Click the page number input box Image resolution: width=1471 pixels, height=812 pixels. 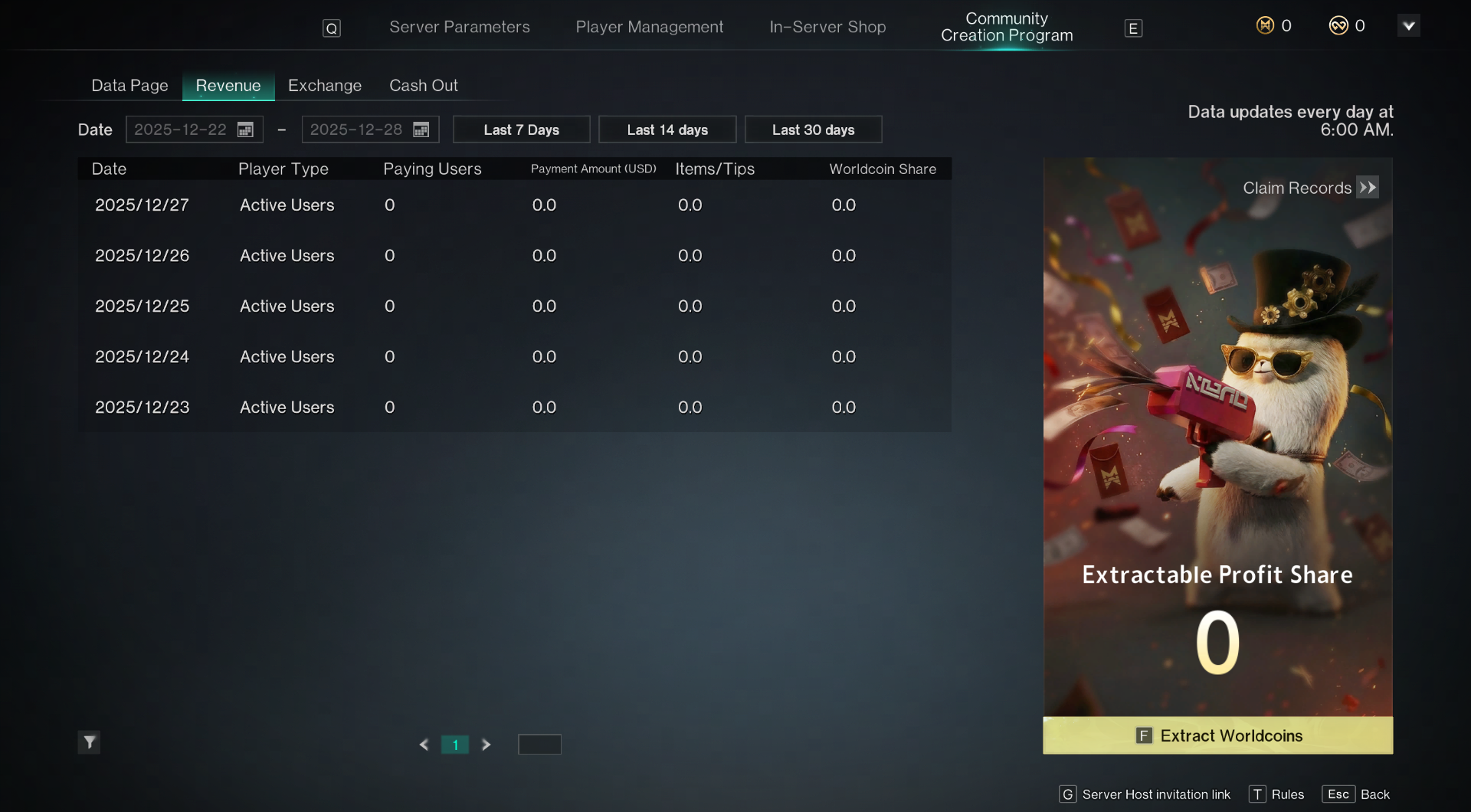click(x=539, y=745)
